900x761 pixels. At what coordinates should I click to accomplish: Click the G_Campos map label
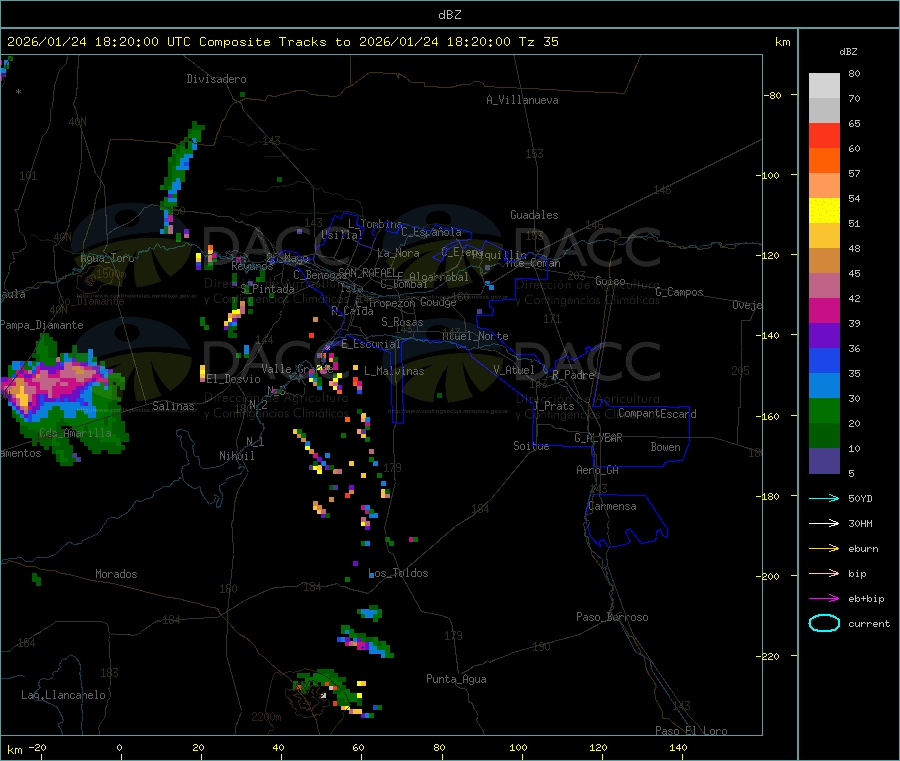point(680,292)
